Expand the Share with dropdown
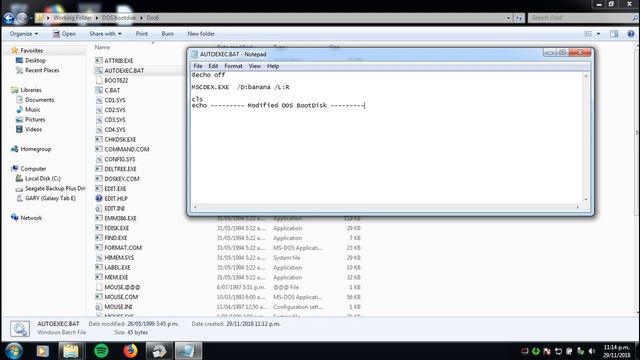640x360 pixels. tap(105, 34)
